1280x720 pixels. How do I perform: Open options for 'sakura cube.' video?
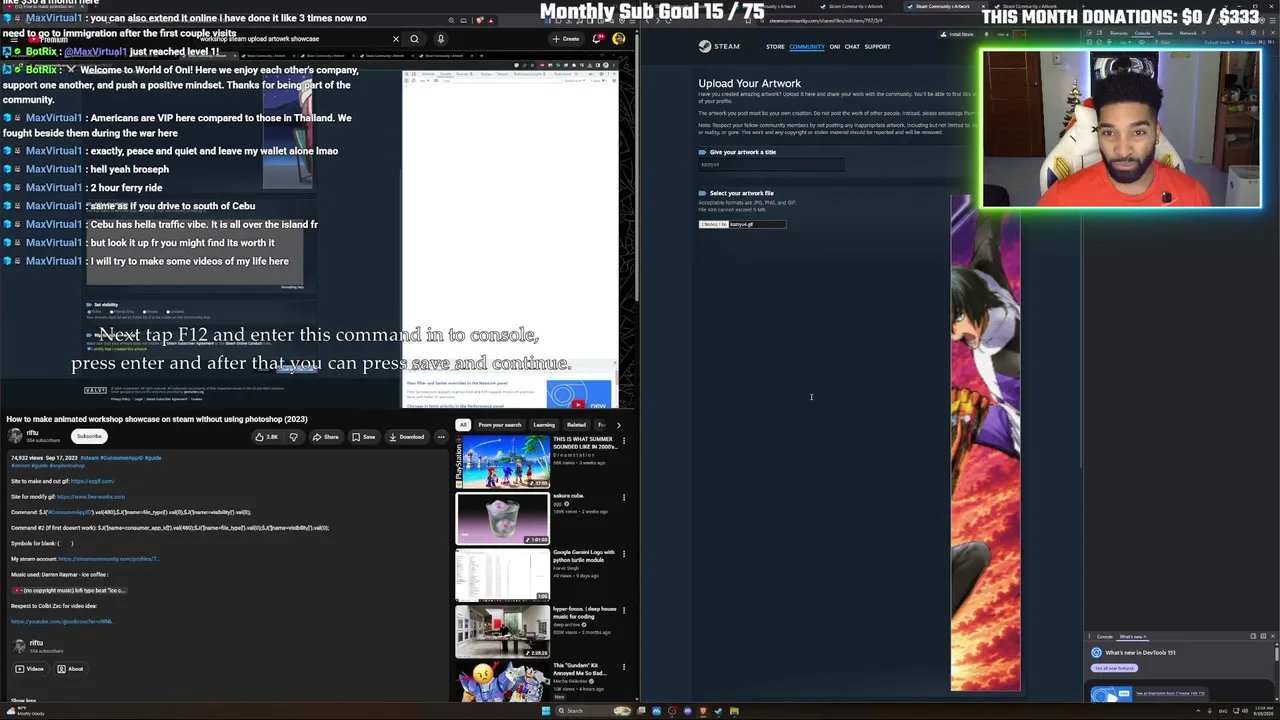623,497
